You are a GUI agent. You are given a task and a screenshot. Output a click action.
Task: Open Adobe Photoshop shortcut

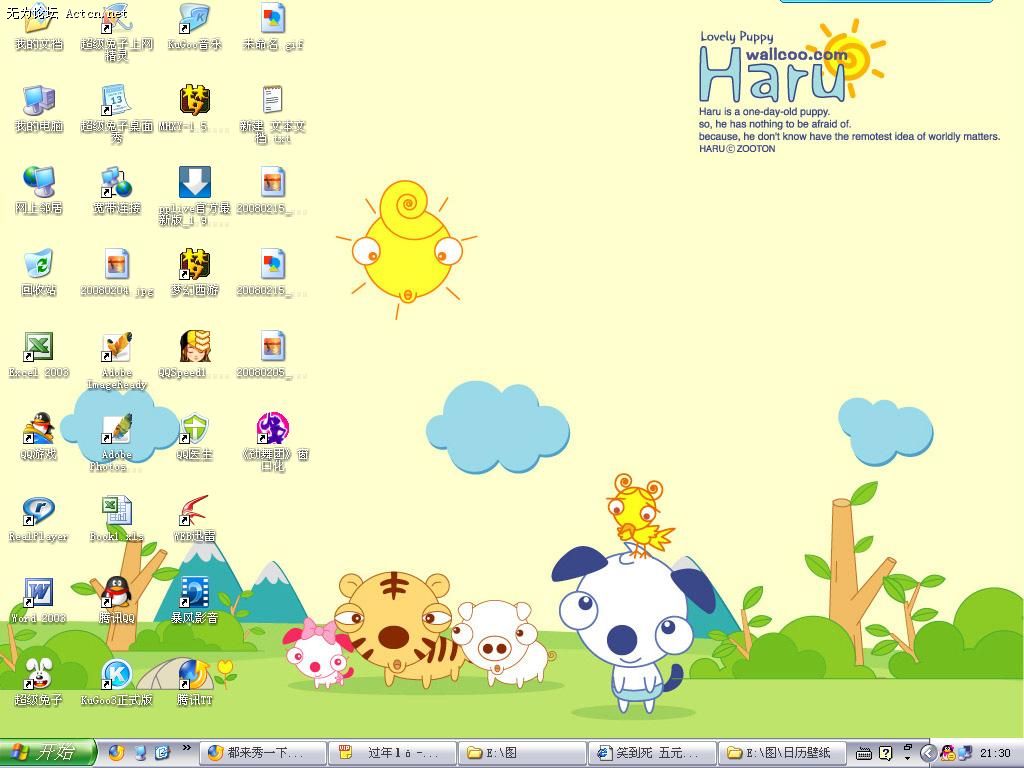pyautogui.click(x=116, y=442)
